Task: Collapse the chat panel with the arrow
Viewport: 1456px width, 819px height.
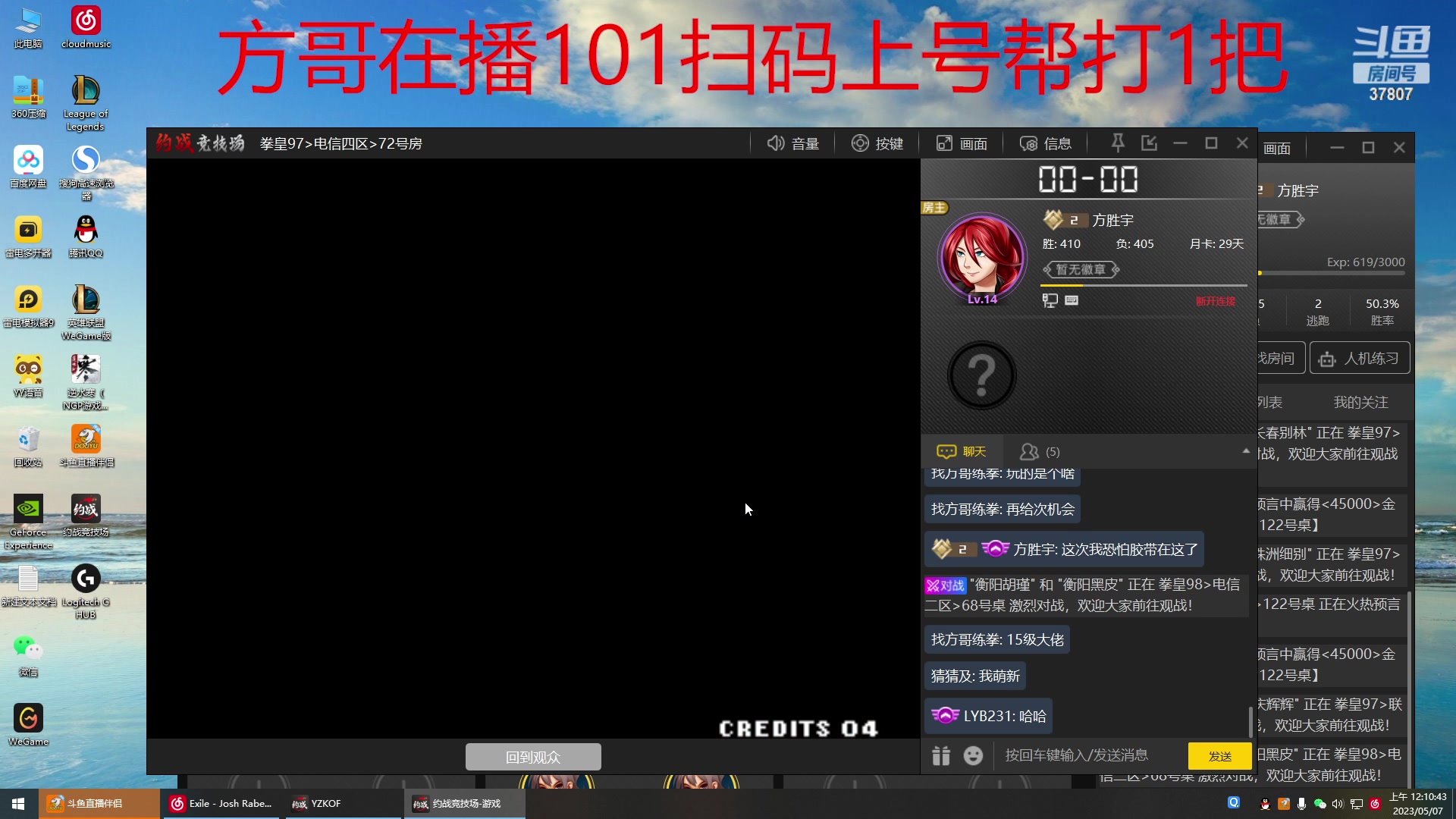Action: [1246, 451]
